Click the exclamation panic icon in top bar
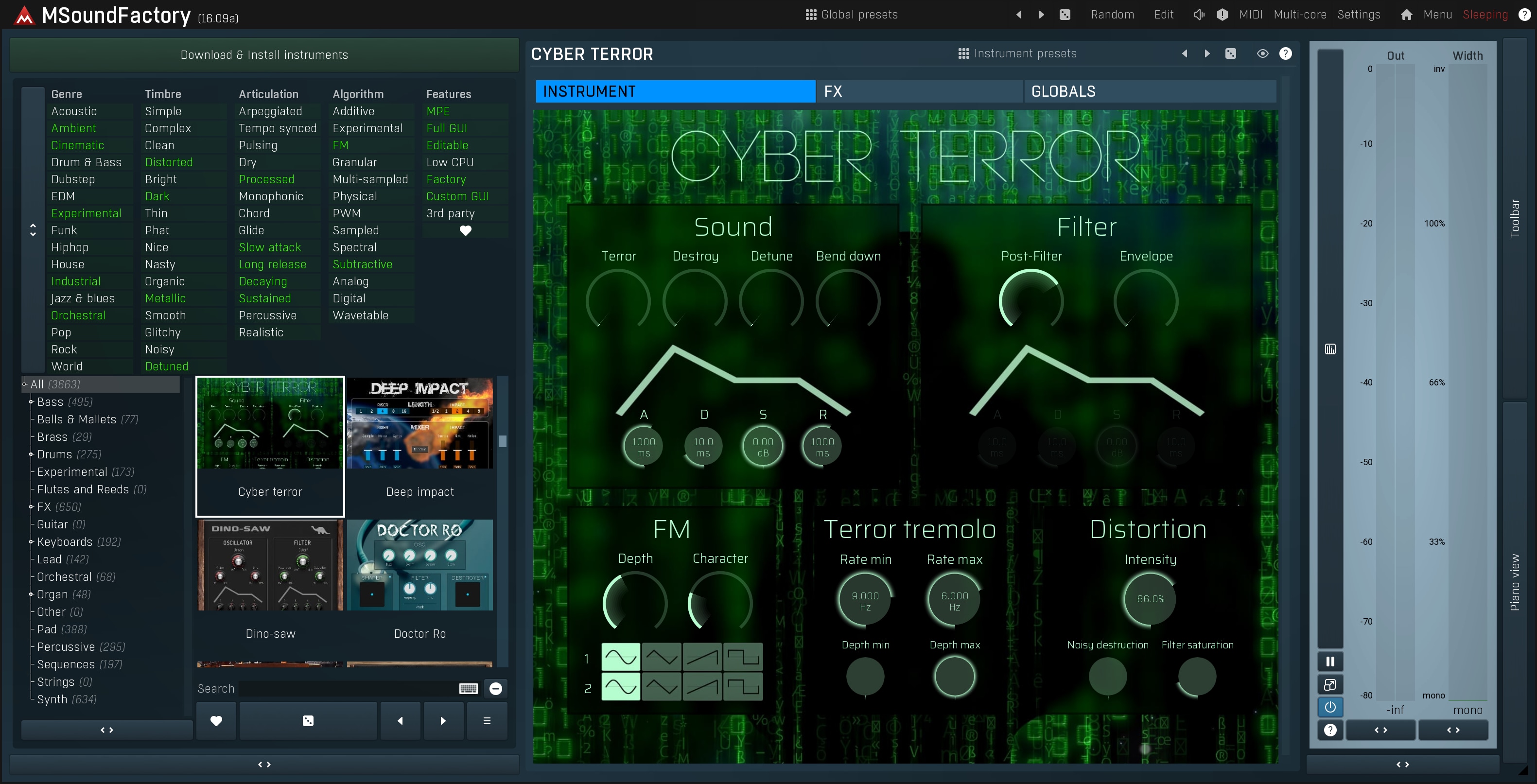This screenshot has width=1537, height=784. (x=1222, y=14)
